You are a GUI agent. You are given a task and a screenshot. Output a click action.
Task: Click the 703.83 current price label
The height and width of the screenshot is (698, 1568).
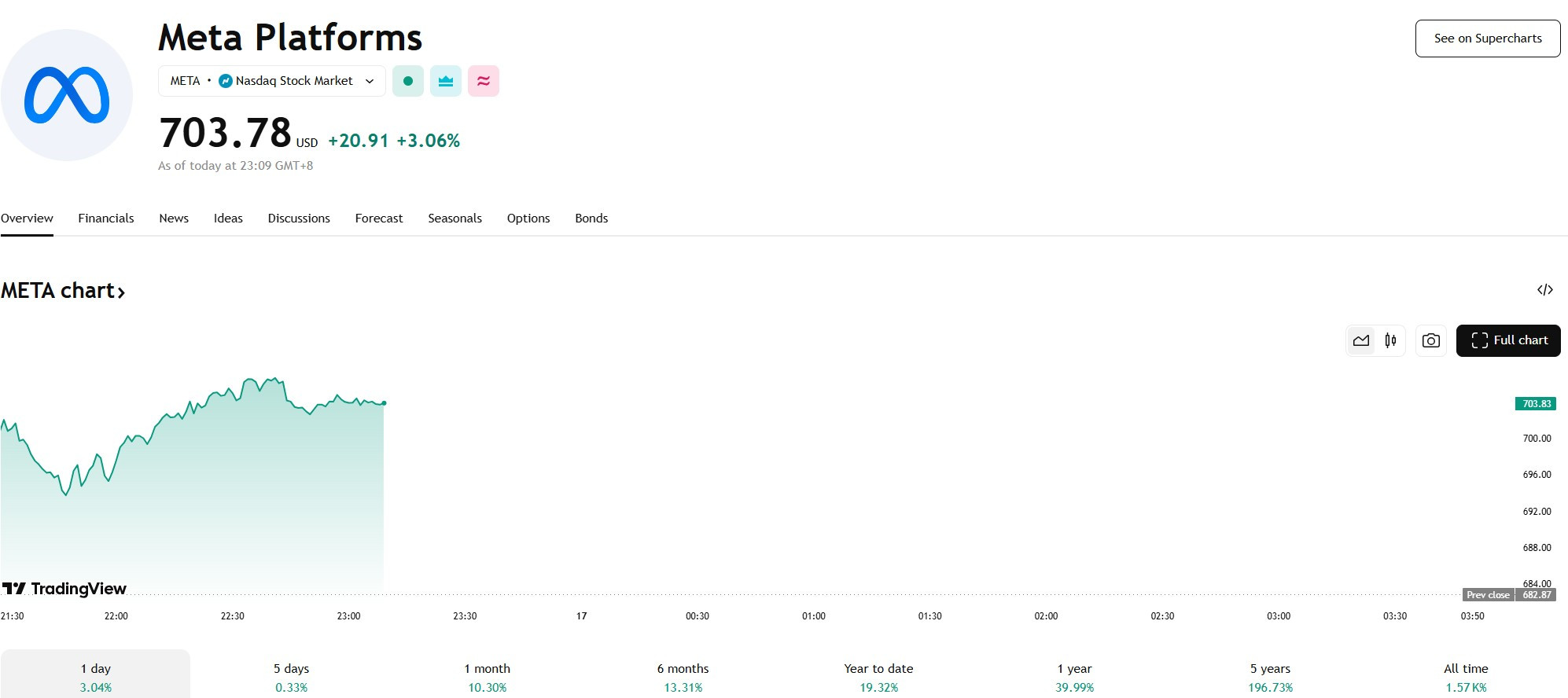coord(1536,404)
